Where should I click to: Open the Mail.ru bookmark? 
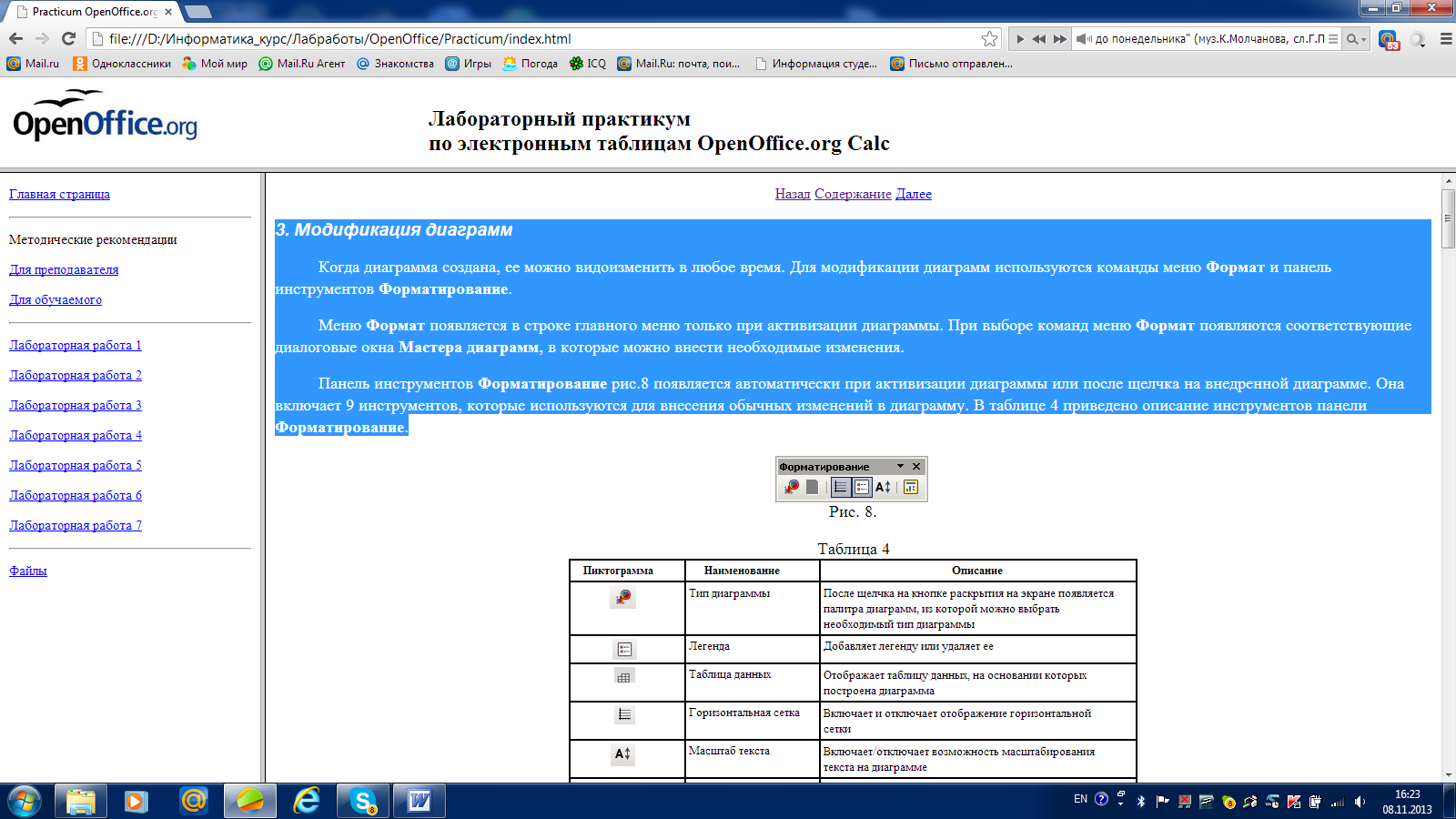coord(33,64)
